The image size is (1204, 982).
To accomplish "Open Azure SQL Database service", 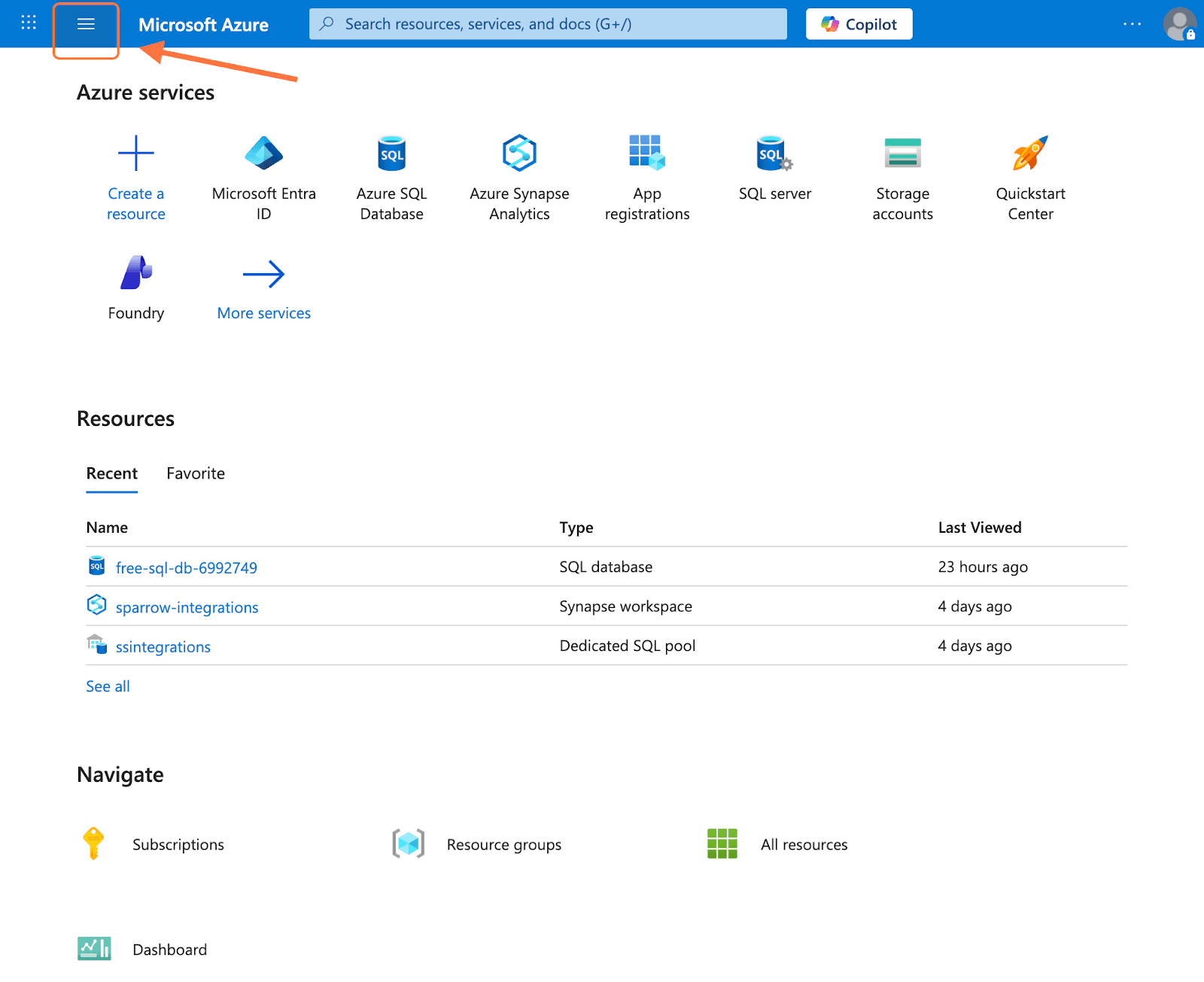I will [x=391, y=154].
